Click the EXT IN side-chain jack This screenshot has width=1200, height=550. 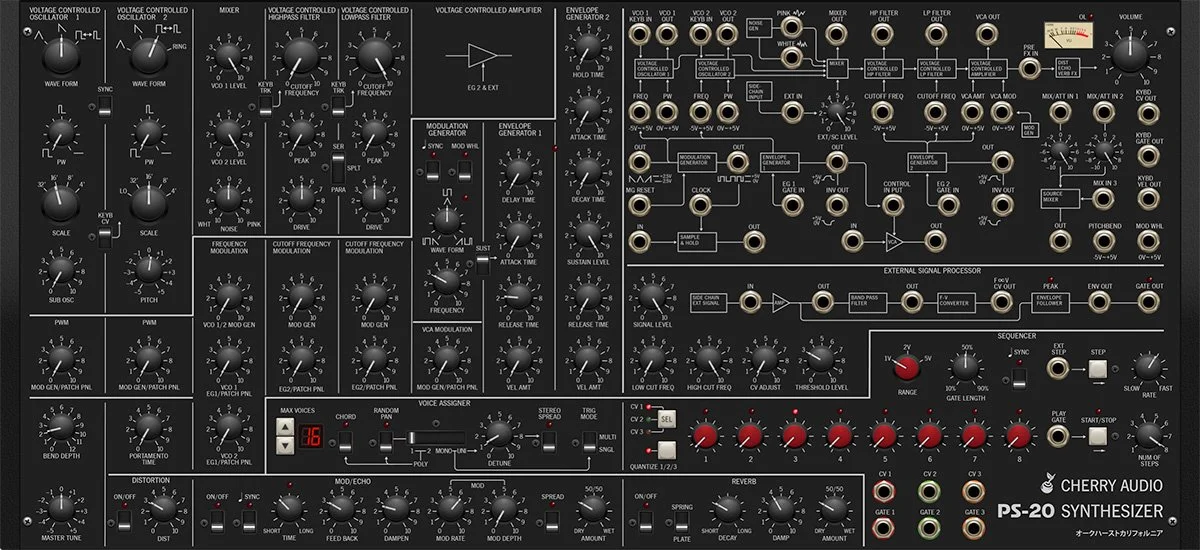point(794,111)
